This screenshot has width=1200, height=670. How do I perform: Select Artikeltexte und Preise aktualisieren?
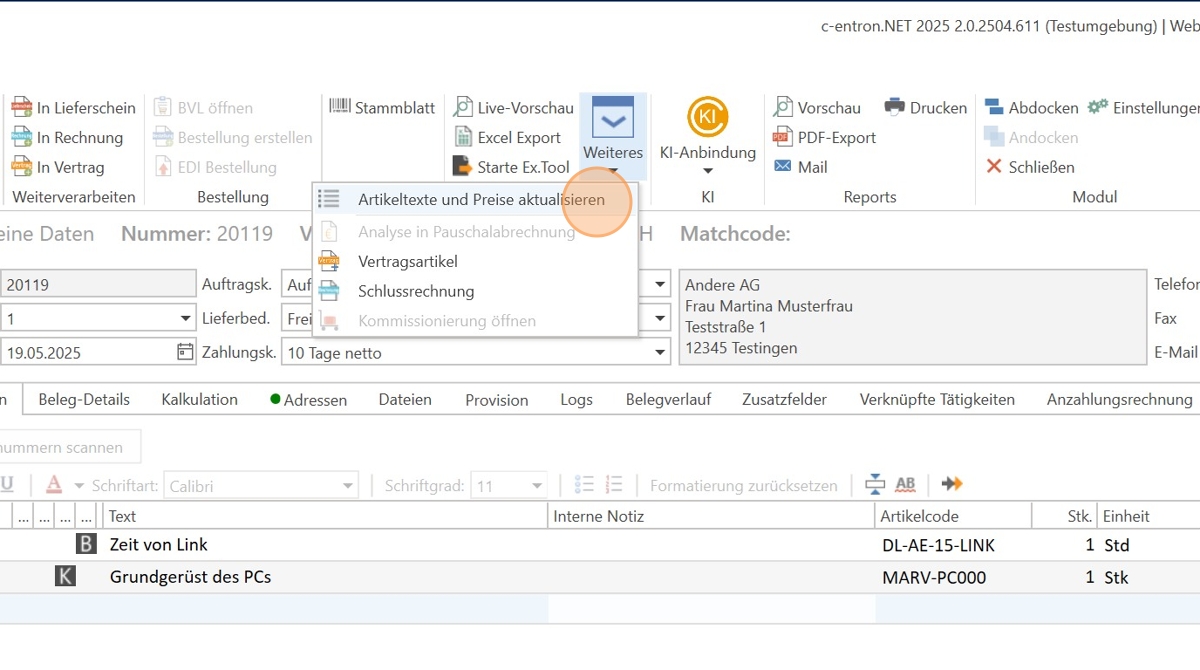481,200
